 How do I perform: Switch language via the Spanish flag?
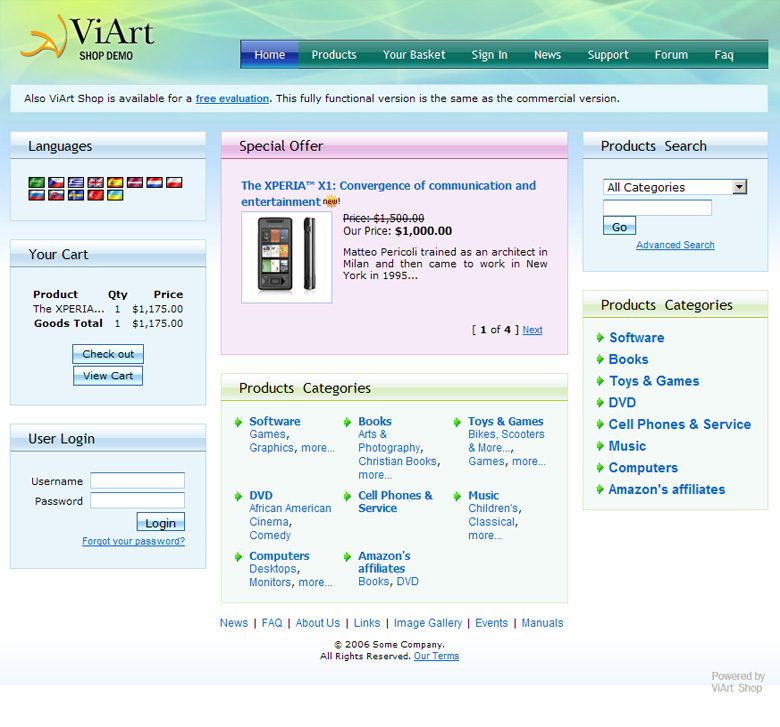click(115, 183)
